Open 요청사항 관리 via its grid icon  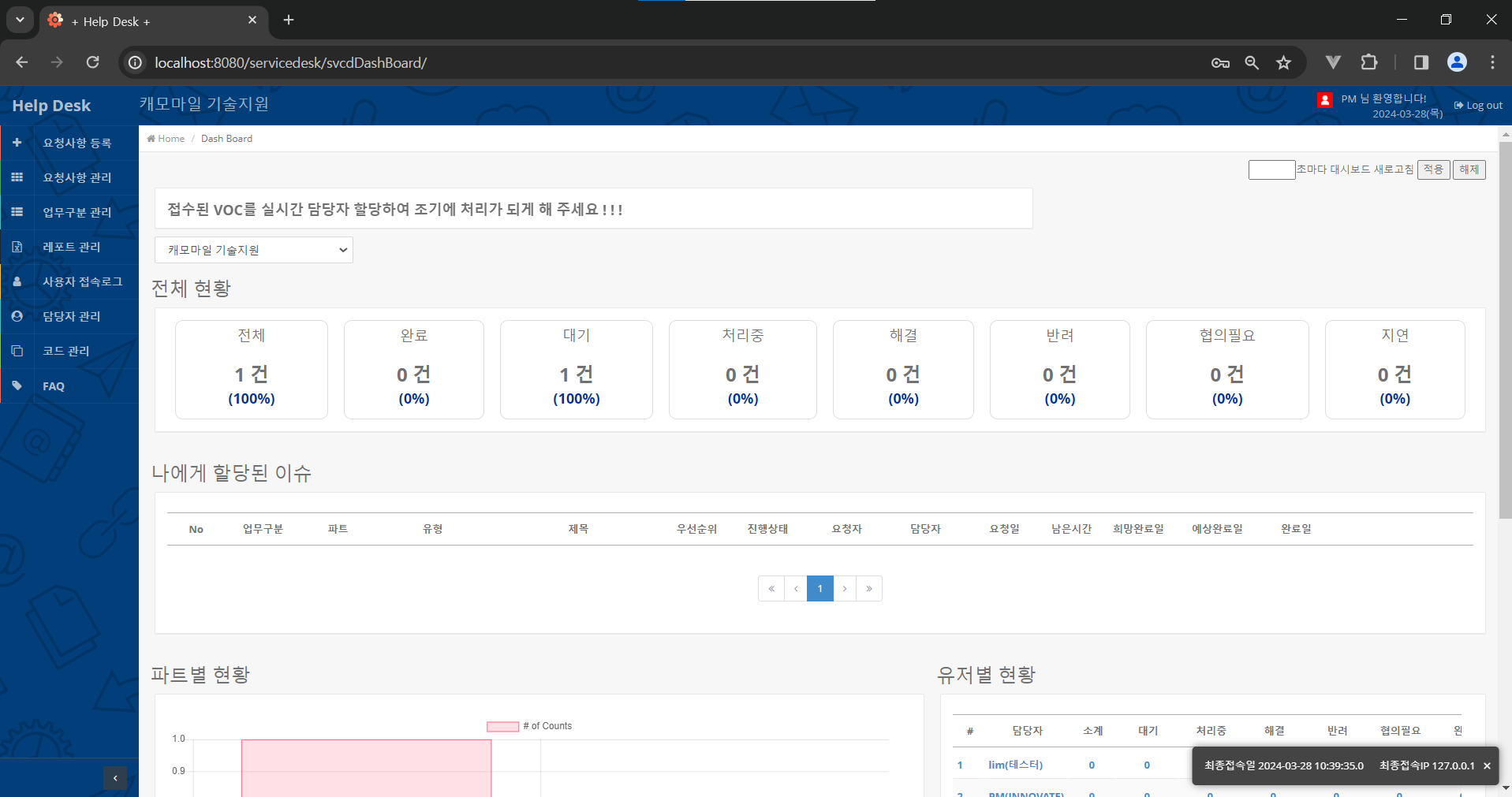tap(17, 177)
